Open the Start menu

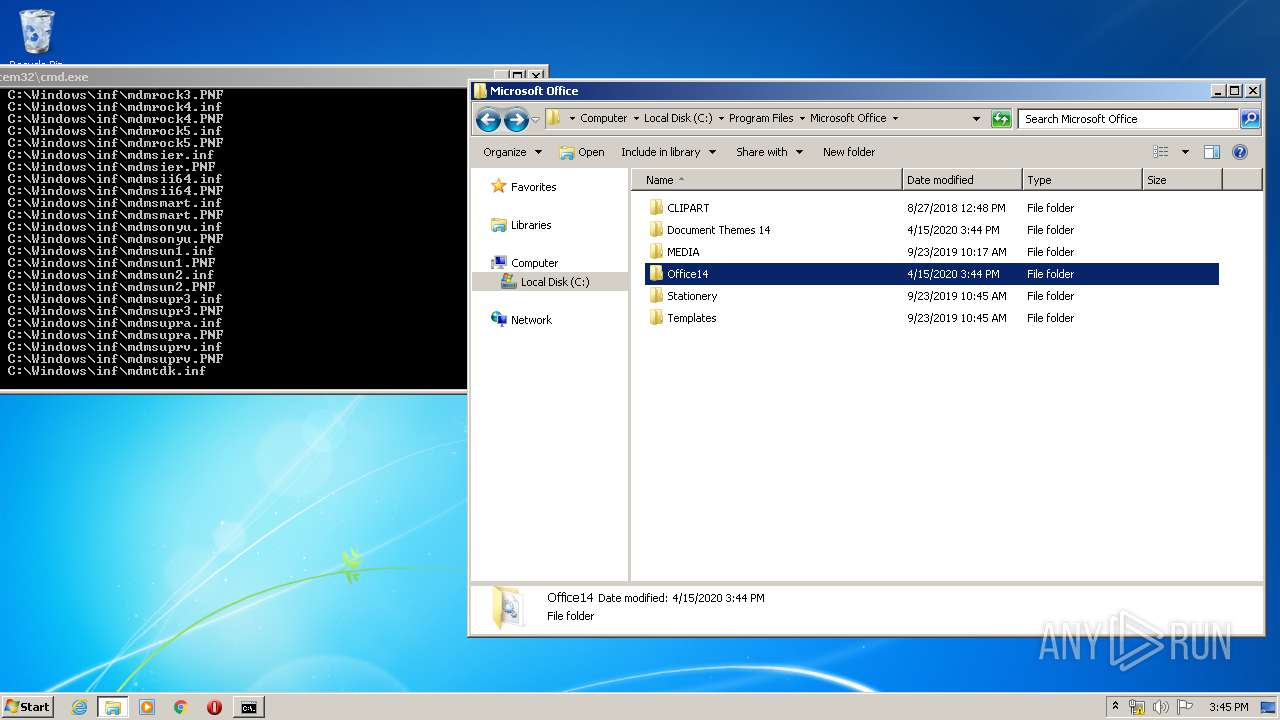click(27, 706)
